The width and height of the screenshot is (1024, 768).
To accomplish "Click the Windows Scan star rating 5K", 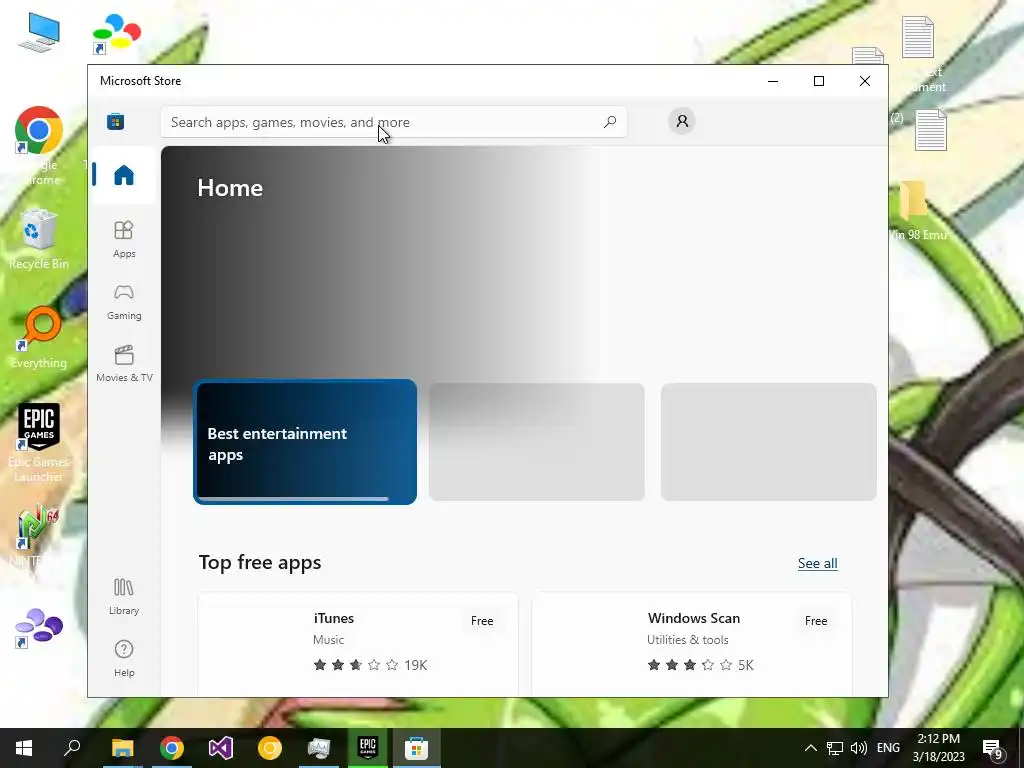I will point(700,665).
